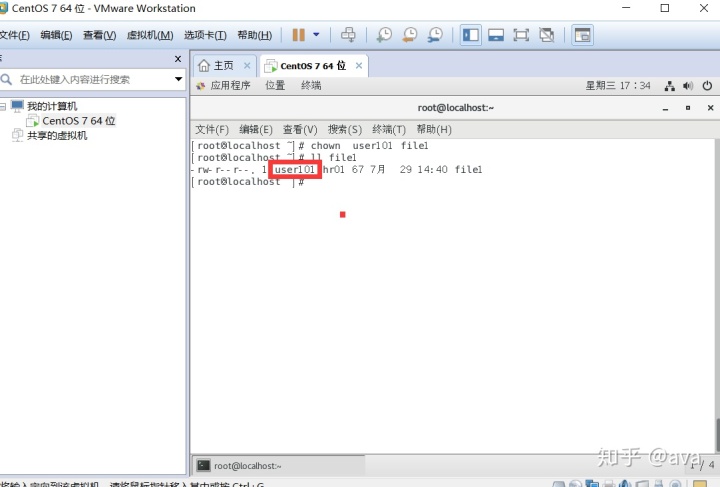Open the 选项卡(T) menu
The height and width of the screenshot is (487, 720).
point(205,35)
